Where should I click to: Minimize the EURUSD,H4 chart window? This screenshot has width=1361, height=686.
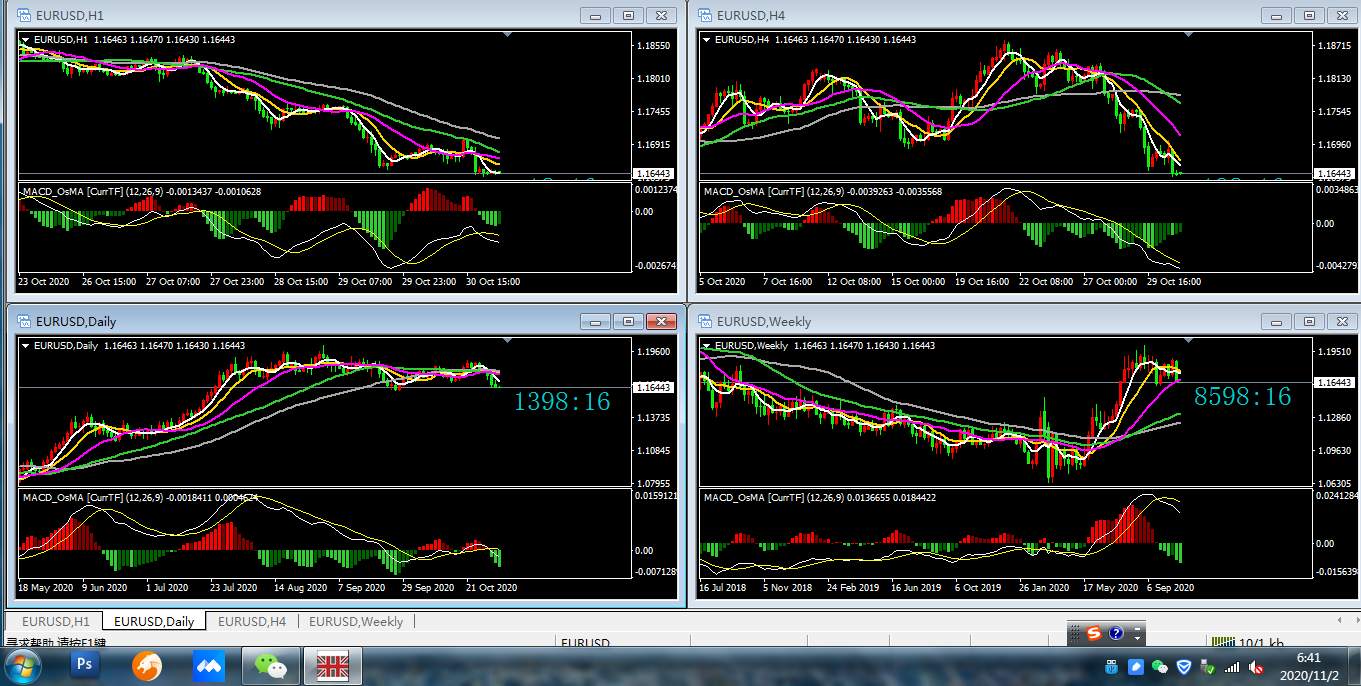1276,15
